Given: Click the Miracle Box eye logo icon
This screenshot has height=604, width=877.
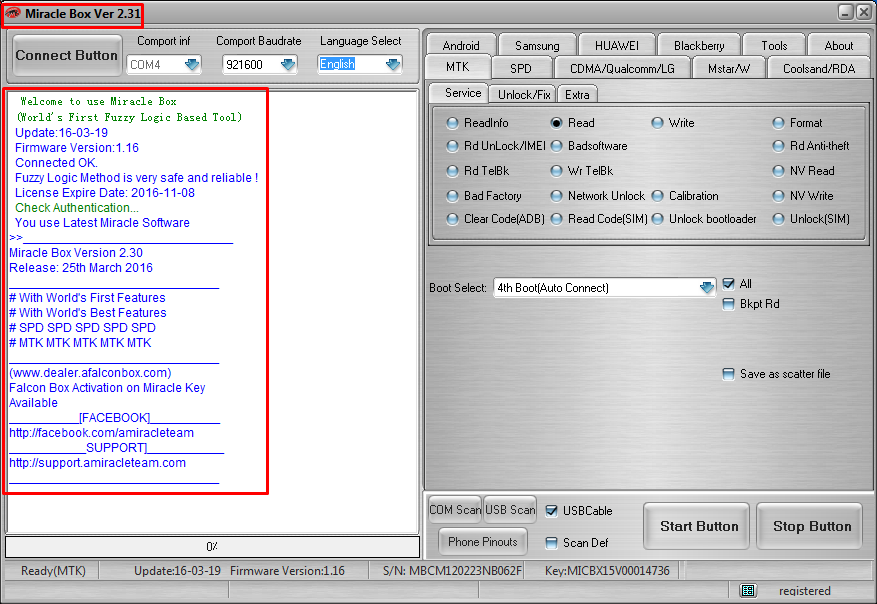Looking at the screenshot, I should [x=13, y=13].
